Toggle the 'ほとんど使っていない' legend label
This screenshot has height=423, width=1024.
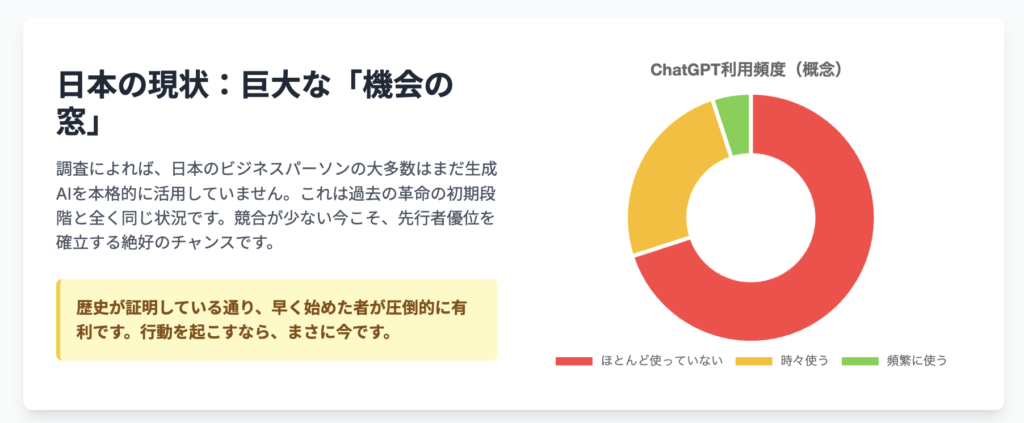(661, 361)
